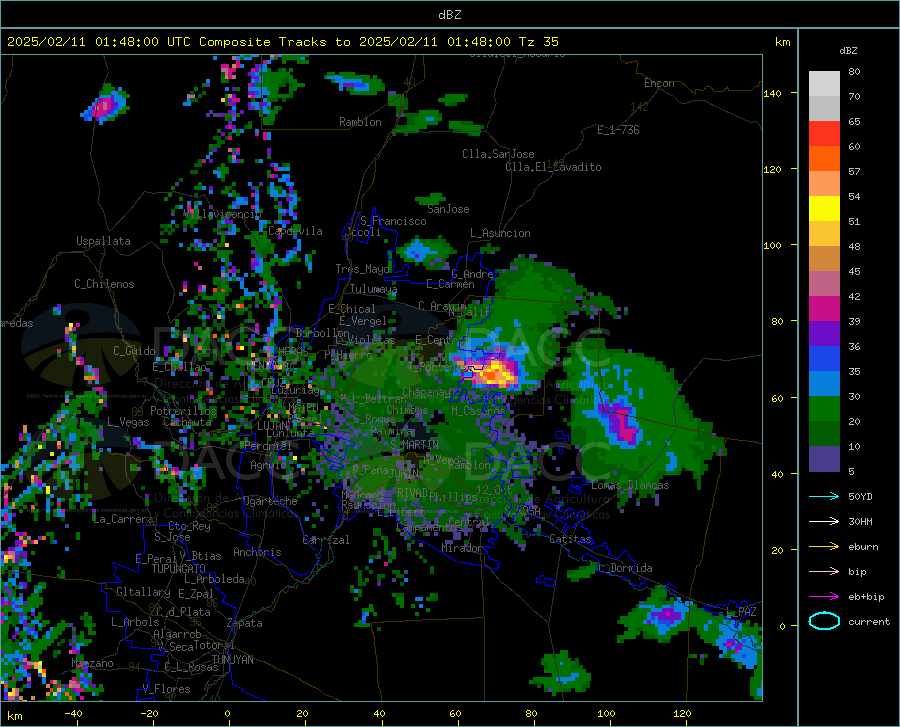Viewport: 900px width, 727px height.
Task: Click the yellow 51 dBZ legend swatch
Action: click(x=824, y=209)
